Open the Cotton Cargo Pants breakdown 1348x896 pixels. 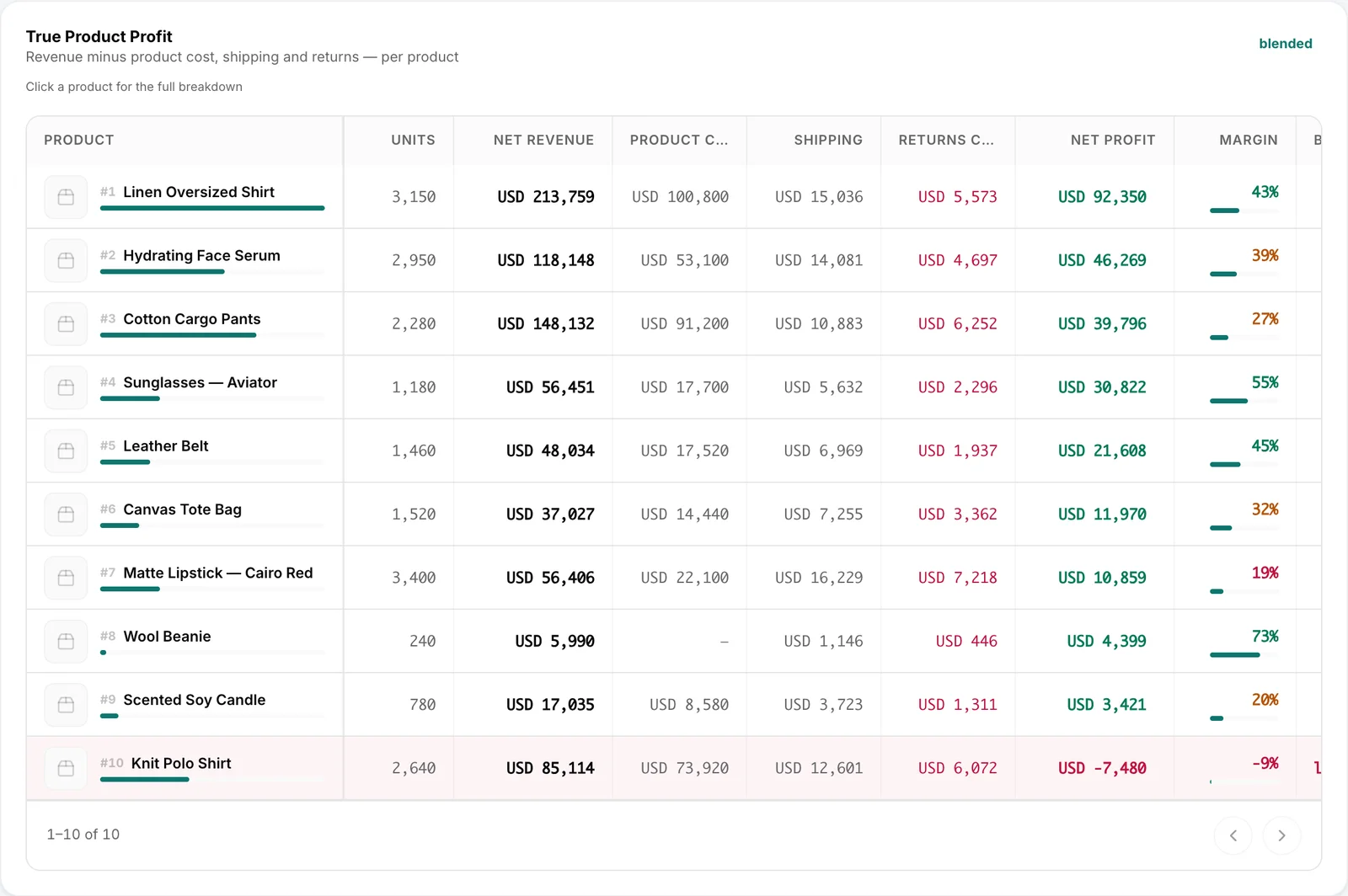point(192,319)
